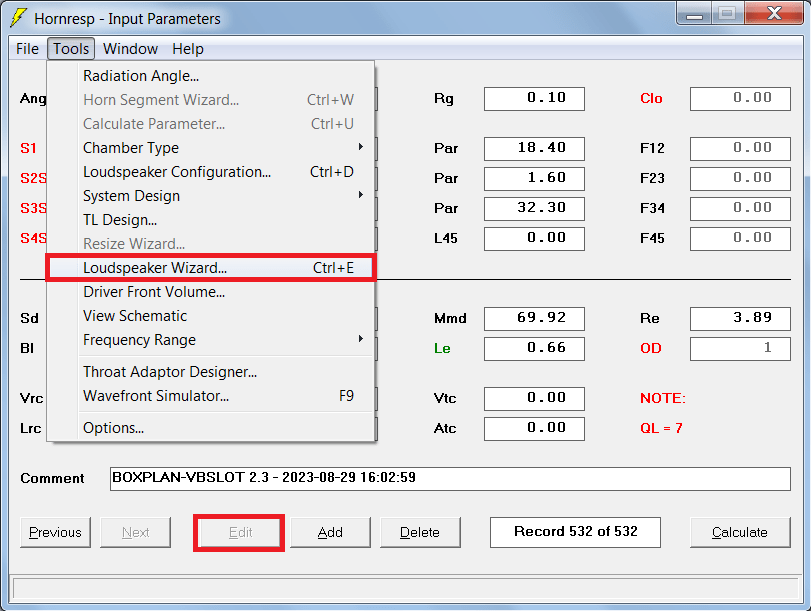Click the Vtc value field
Image resolution: width=811 pixels, height=611 pixels.
(534, 399)
